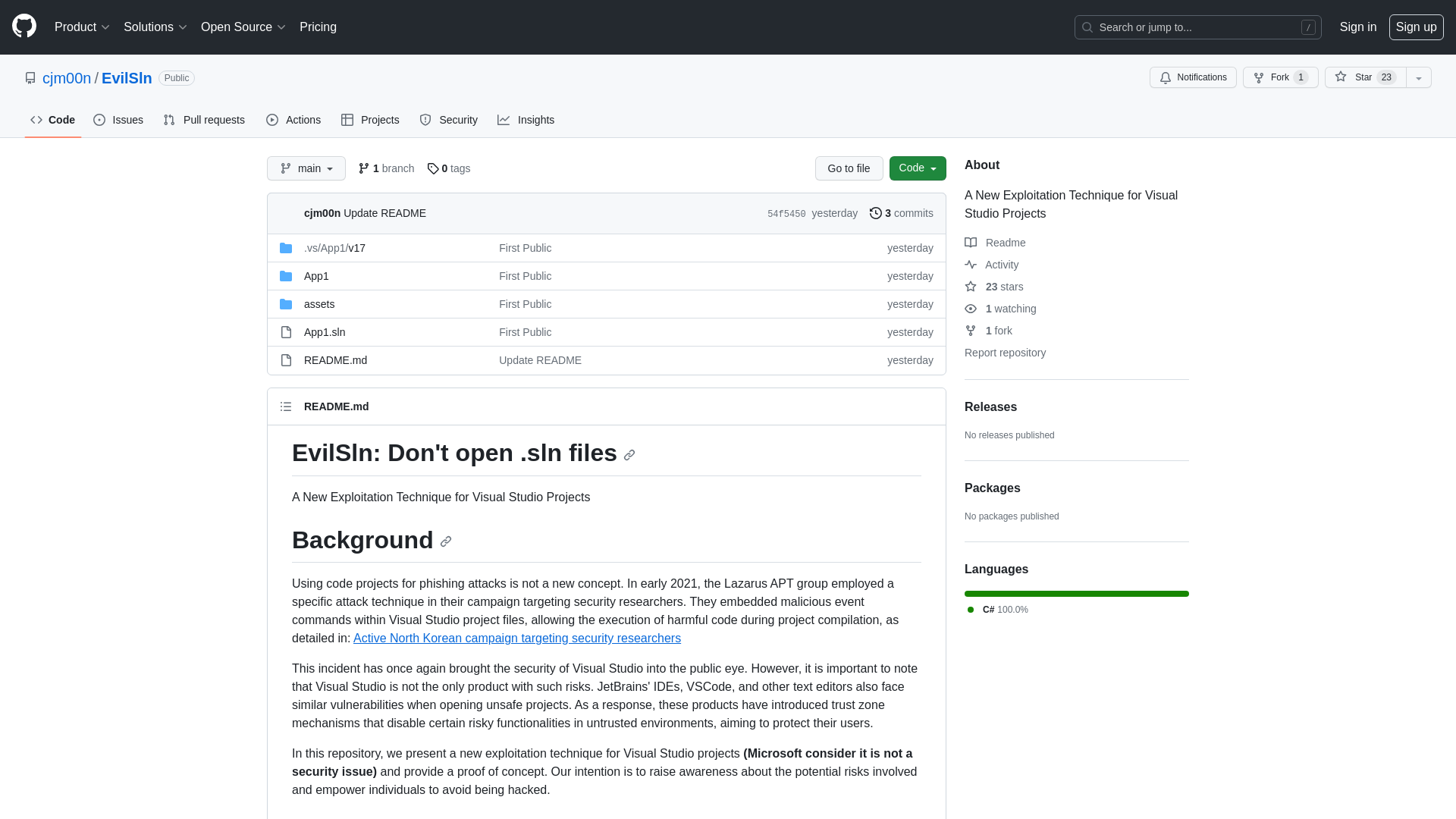The image size is (1456, 819).
Task: Open commit 54f5450 hash link
Action: coord(786,214)
